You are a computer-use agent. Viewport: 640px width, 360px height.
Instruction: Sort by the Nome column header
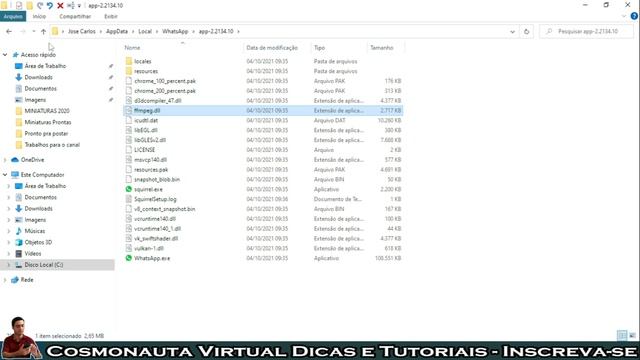132,48
